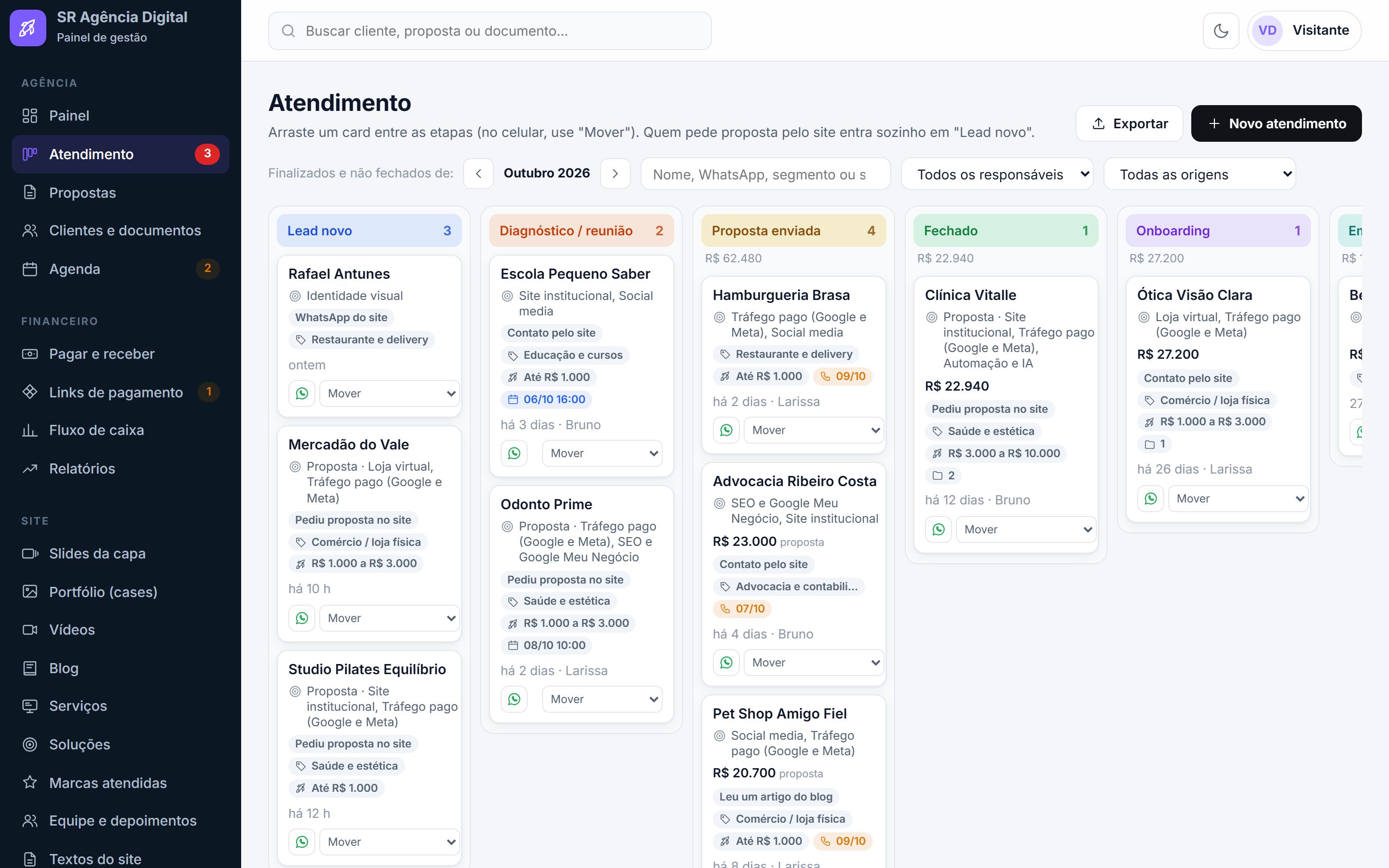Open WhatsApp for Rafael Antunes card
This screenshot has height=868, width=1389.
coord(302,393)
